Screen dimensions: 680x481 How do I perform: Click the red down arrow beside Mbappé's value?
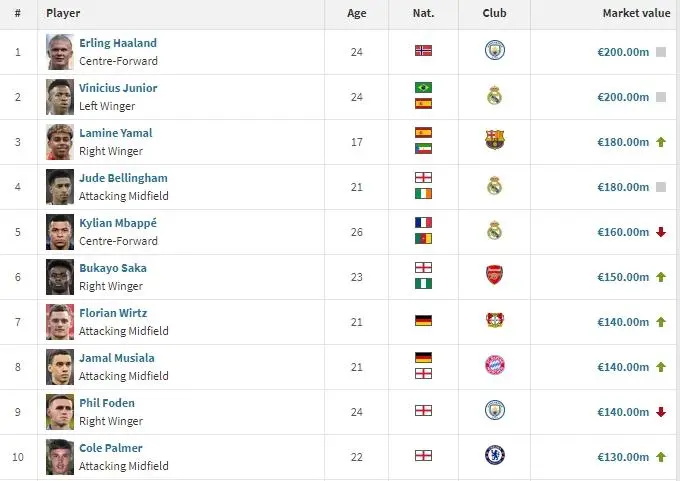660,232
